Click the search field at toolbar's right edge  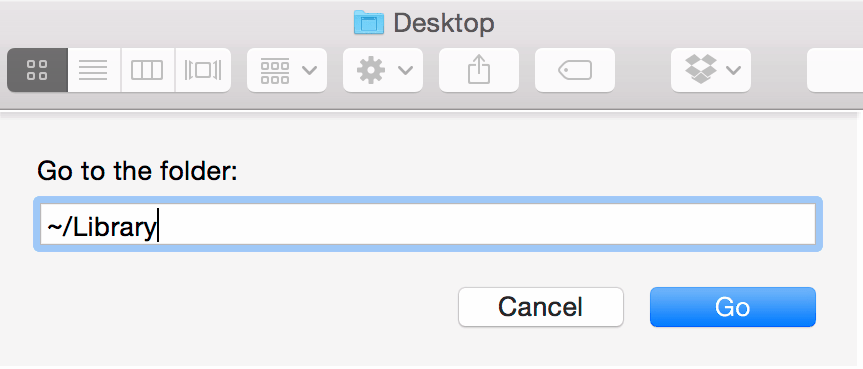point(835,70)
